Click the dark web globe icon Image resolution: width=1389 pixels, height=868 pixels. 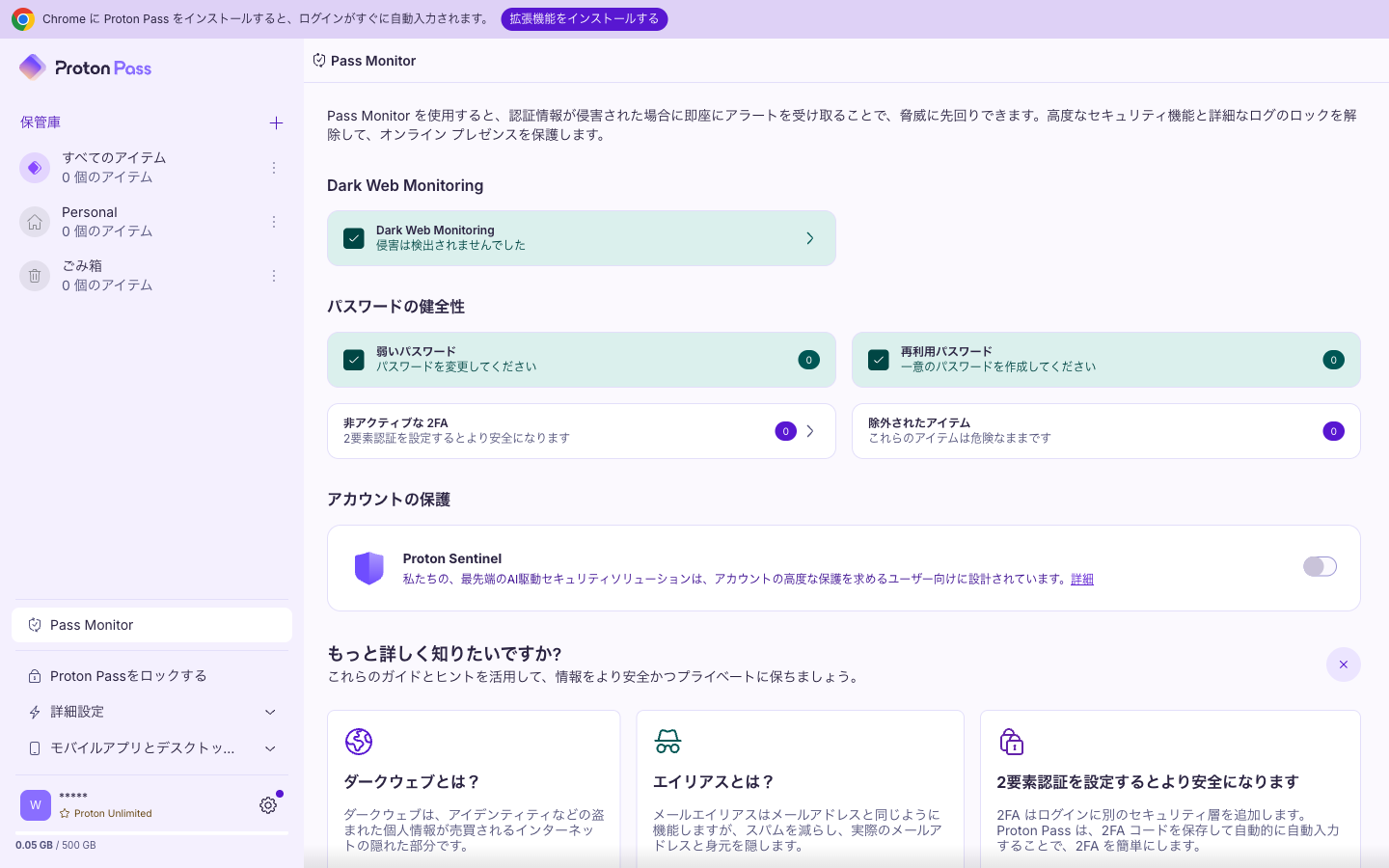(x=359, y=742)
